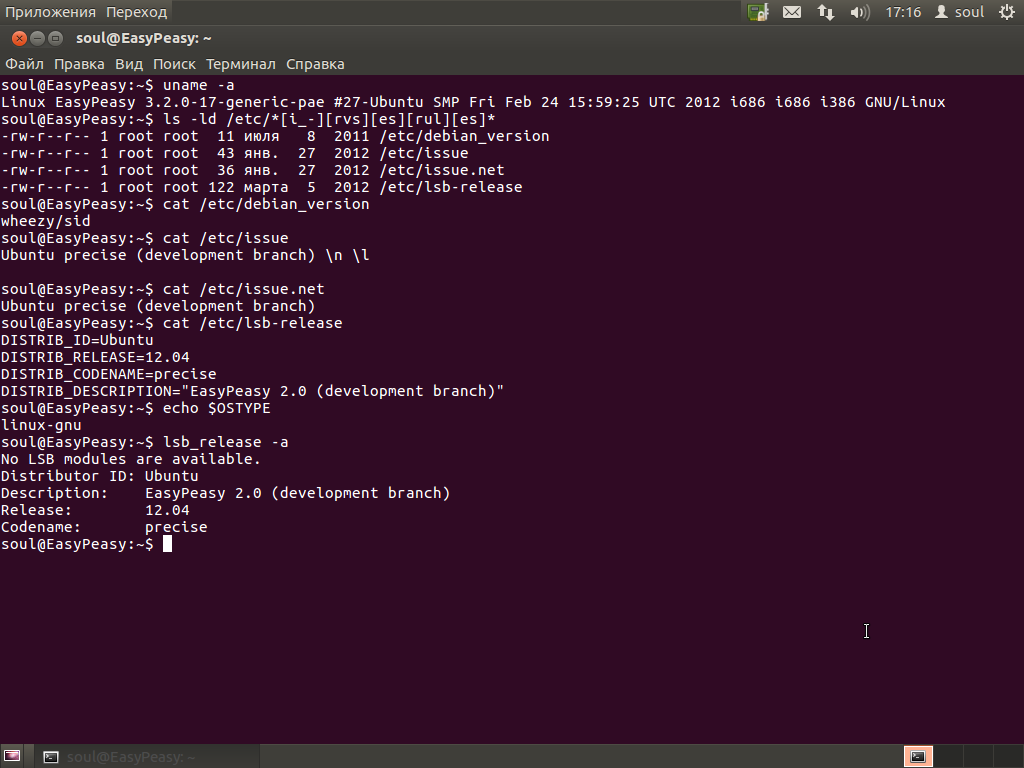
Task: Click the Linux EasyPeasy 3.2.0-17-generic-pae kernel line
Action: (473, 103)
